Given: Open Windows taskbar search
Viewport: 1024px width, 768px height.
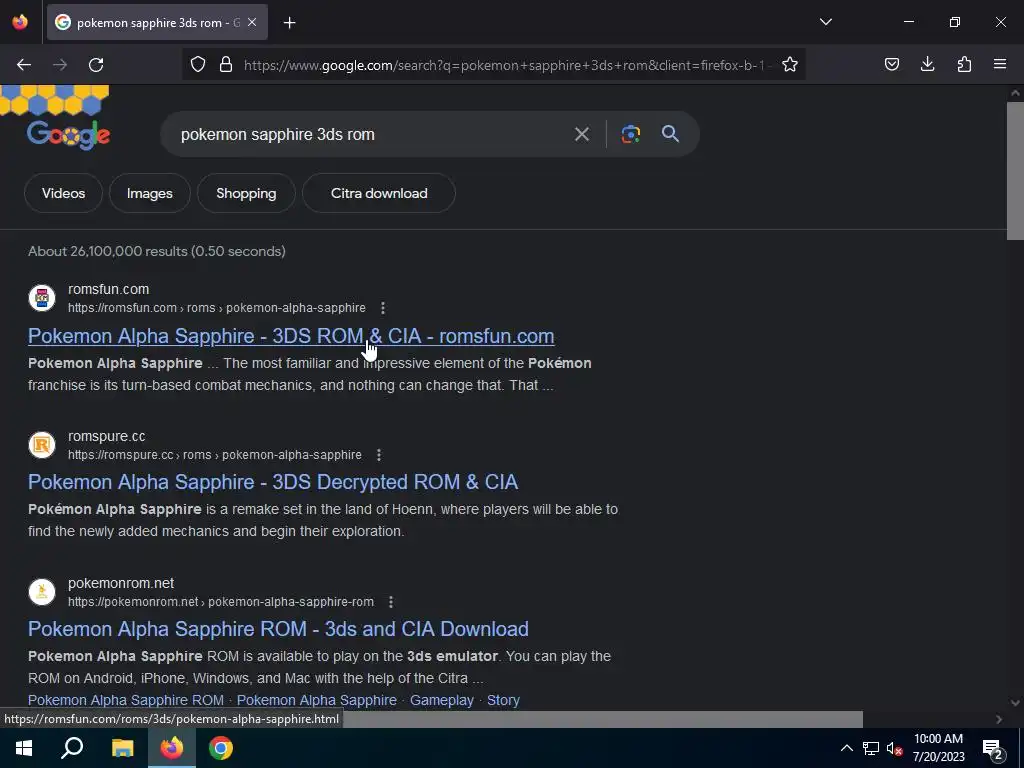Looking at the screenshot, I should 72,748.
